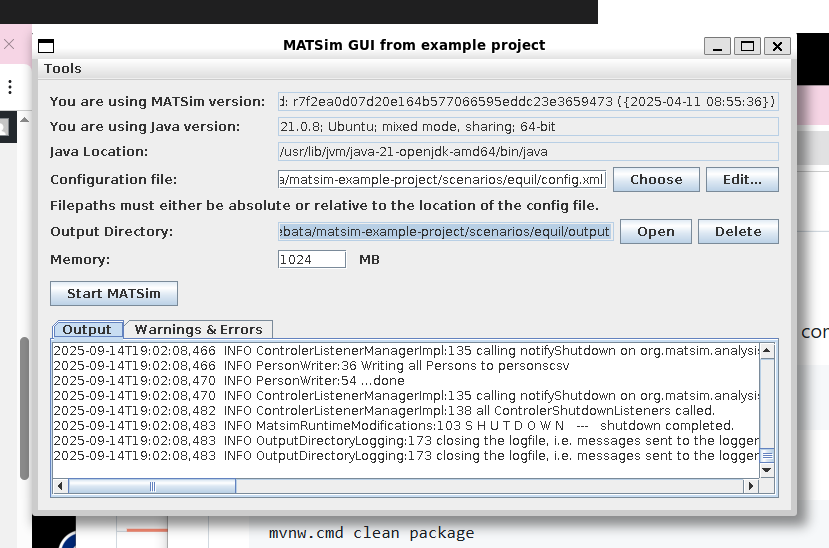This screenshot has height=548, width=829.
Task: Click Delete output directory button
Action: tap(738, 231)
